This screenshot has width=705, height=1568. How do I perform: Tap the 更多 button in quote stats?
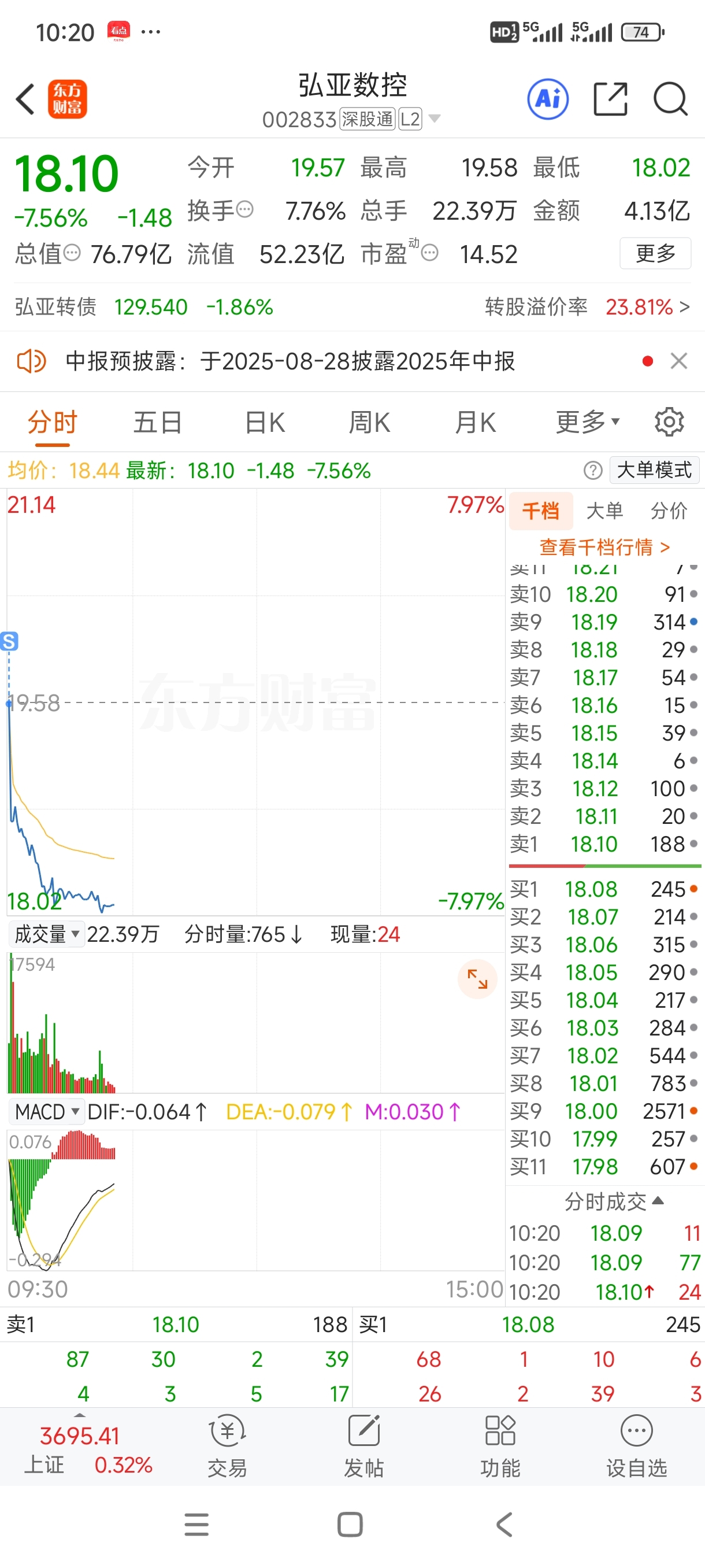pos(655,253)
